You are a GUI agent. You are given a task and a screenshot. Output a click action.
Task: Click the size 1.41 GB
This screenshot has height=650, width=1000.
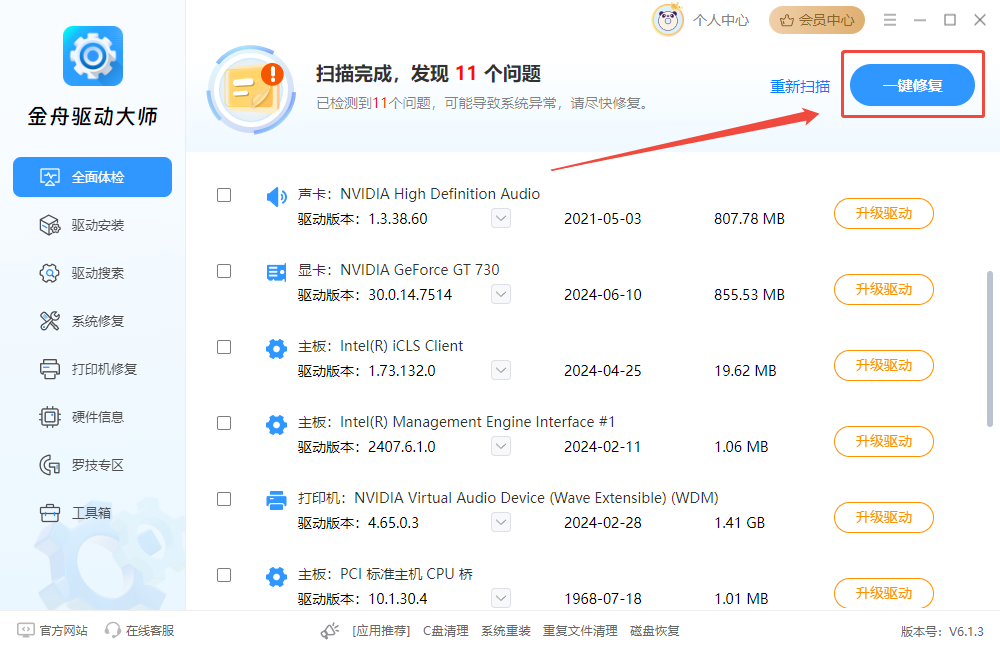click(x=739, y=523)
